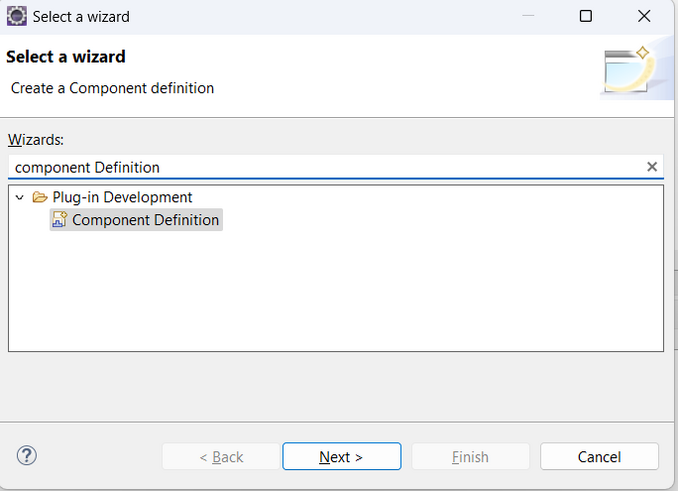The image size is (678, 491).
Task: Close the dialog using the title bar X
Action: 642,16
